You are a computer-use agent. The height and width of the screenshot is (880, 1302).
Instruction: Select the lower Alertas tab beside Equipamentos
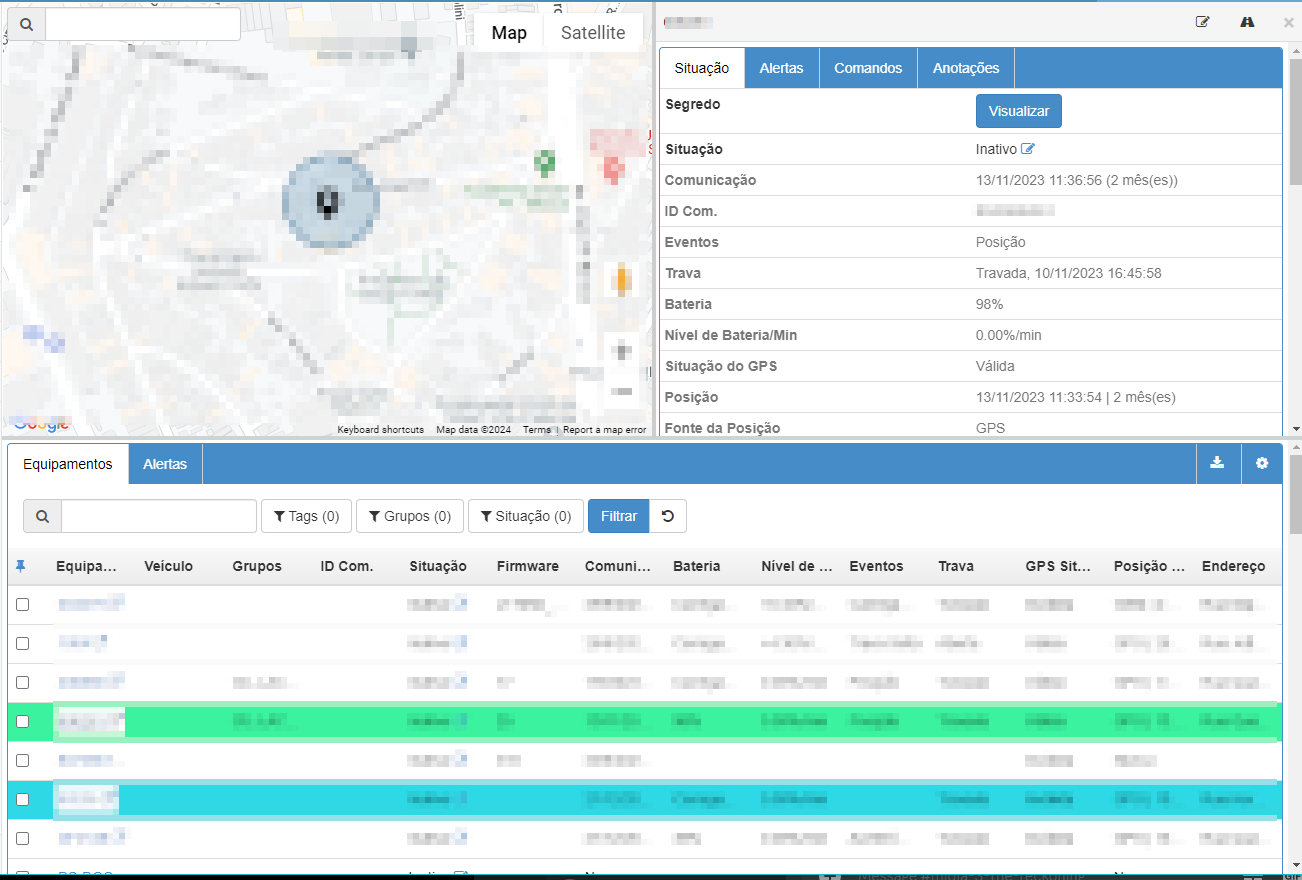[165, 464]
